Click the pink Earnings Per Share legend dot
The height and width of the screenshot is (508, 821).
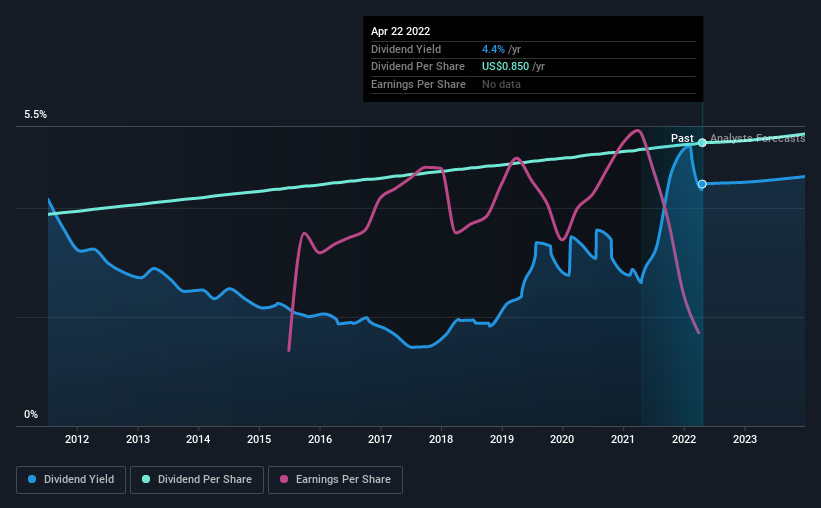[x=284, y=479]
